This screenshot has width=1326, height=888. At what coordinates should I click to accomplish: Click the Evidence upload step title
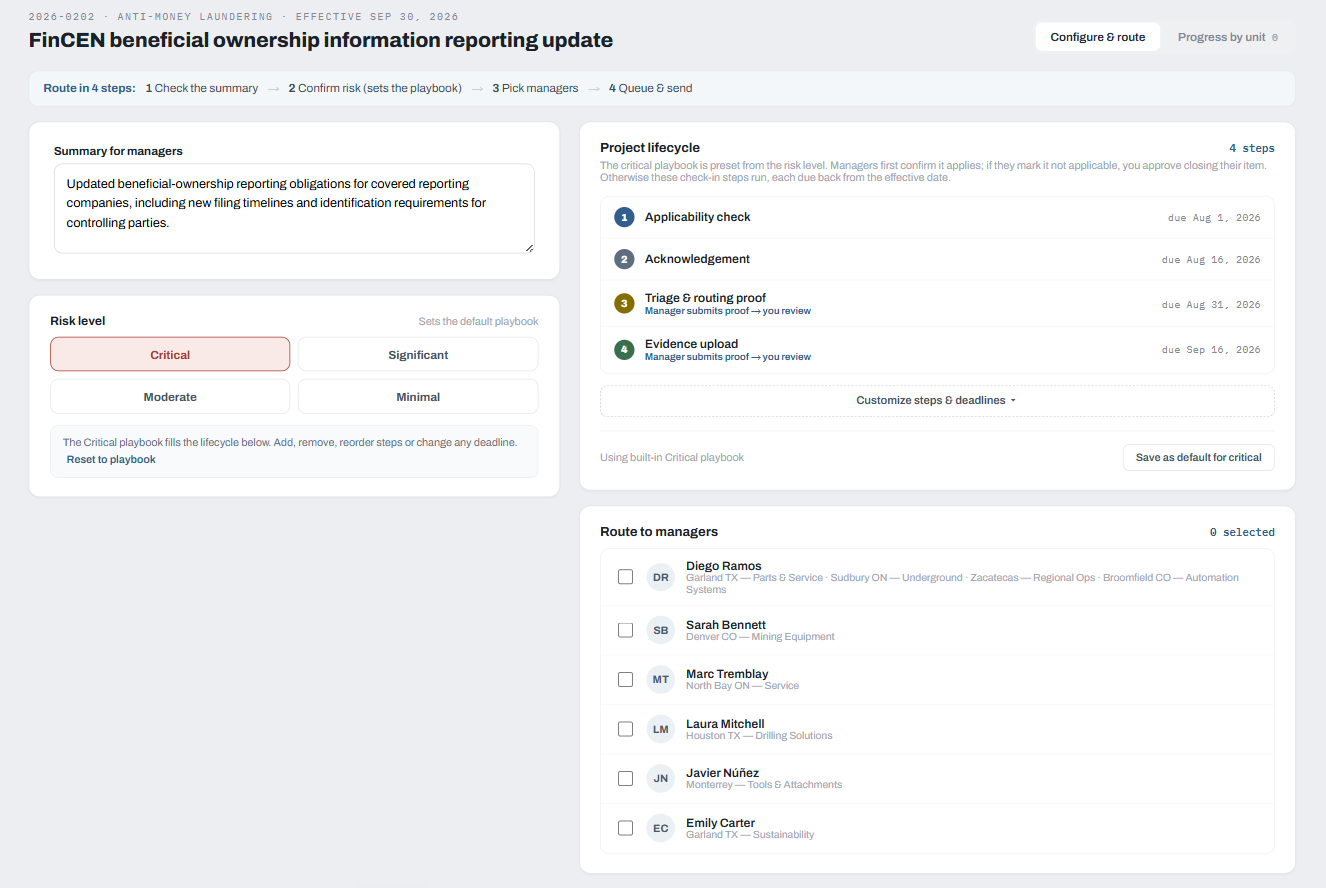click(x=691, y=344)
